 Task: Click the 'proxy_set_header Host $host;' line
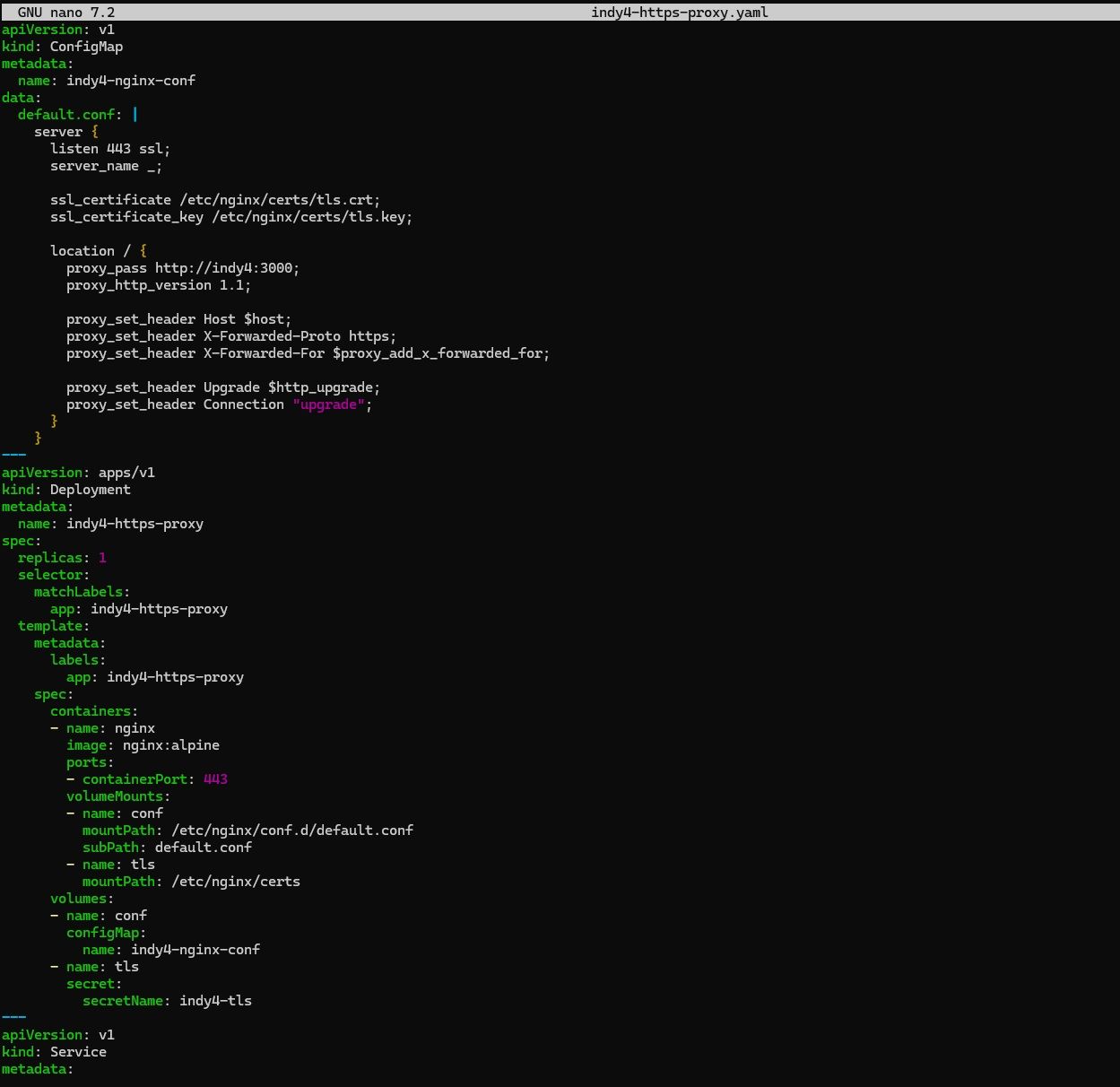click(x=179, y=319)
